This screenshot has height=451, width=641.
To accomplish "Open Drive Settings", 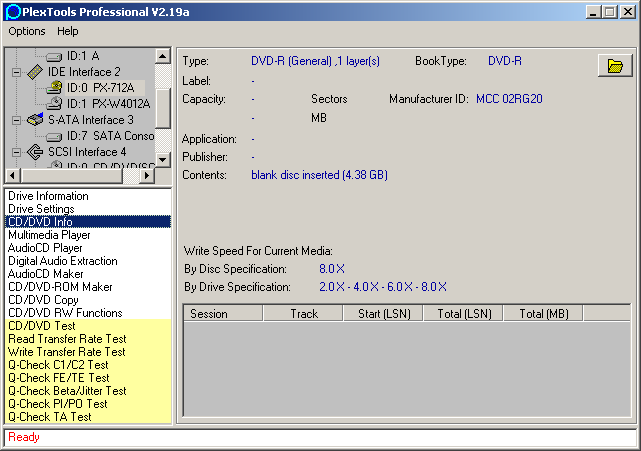I will point(88,209).
